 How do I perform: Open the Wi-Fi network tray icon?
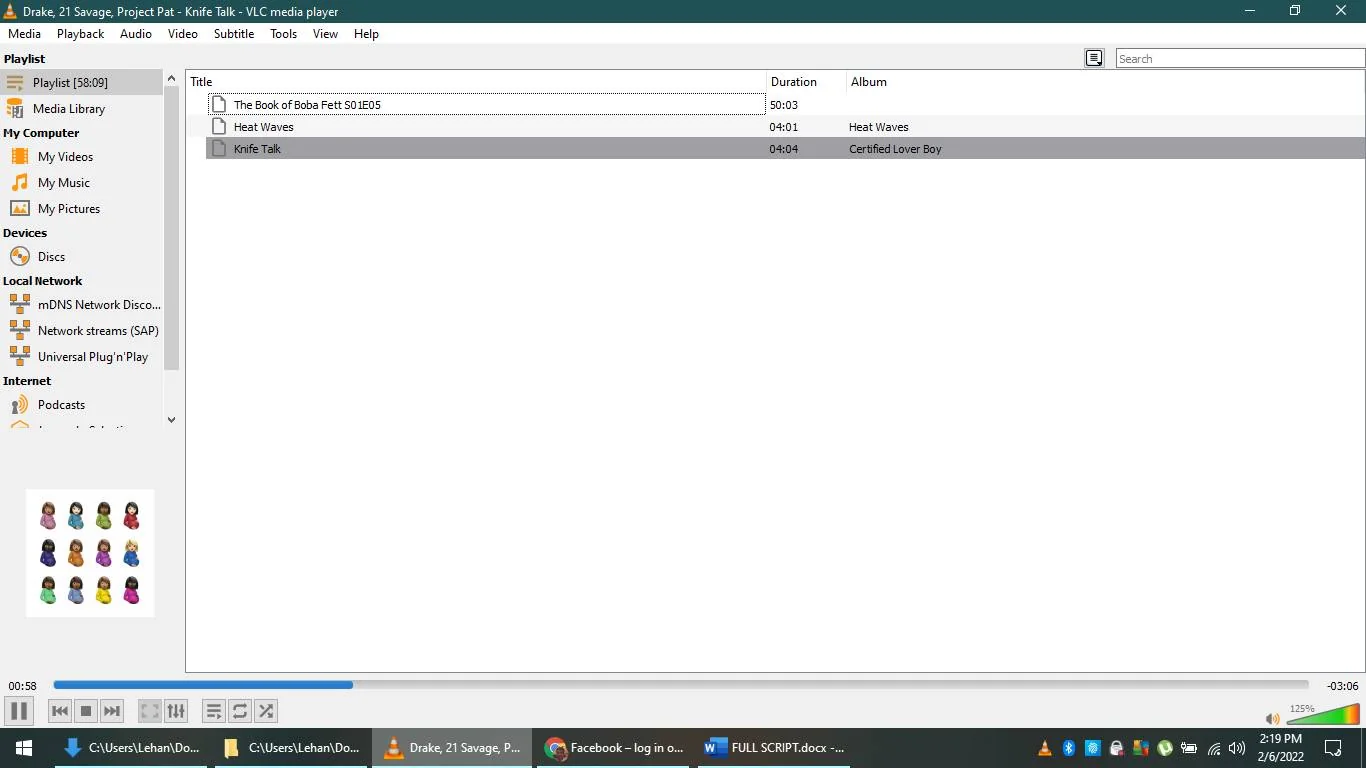(x=1214, y=748)
